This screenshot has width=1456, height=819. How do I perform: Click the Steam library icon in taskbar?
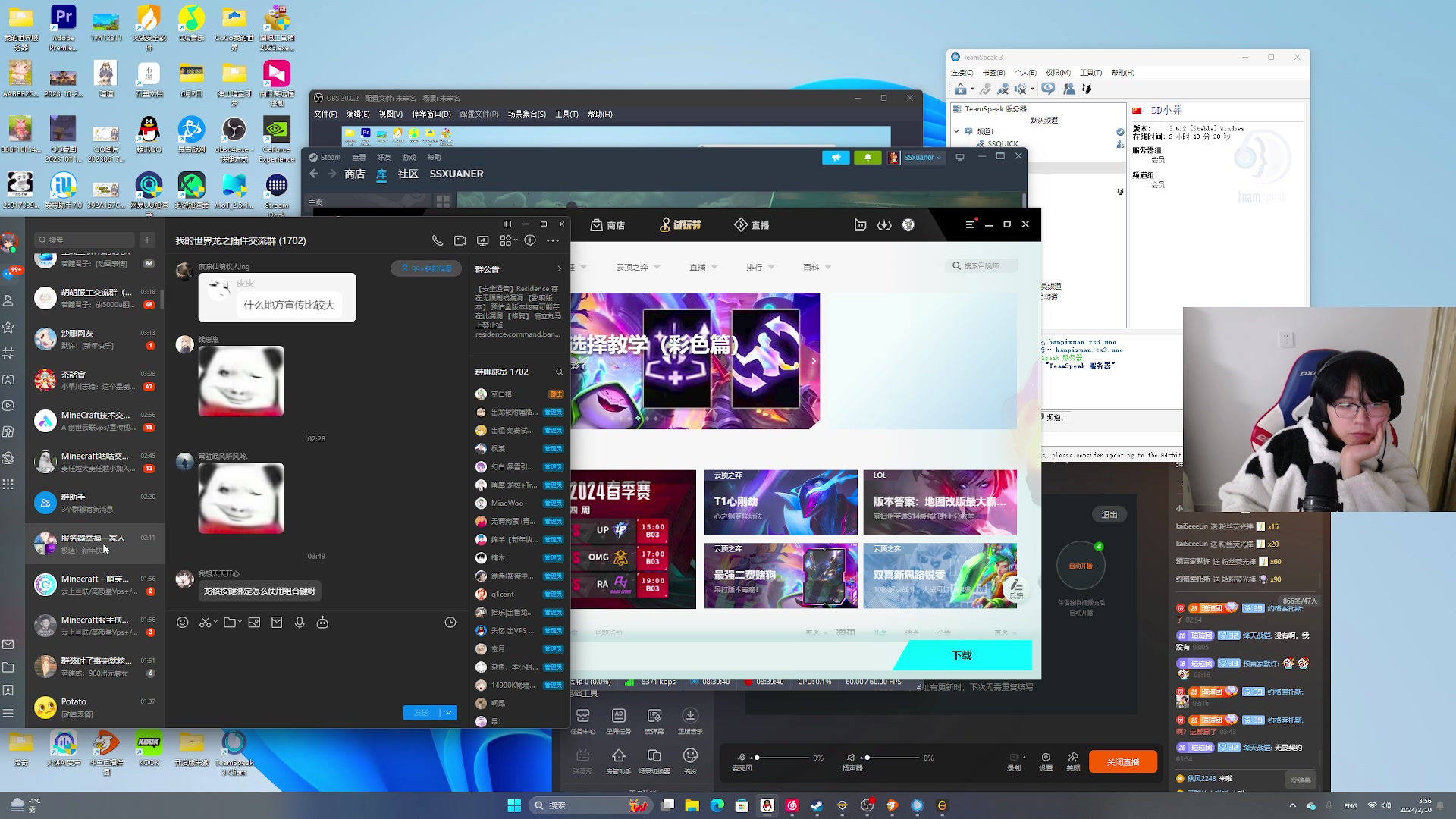[x=817, y=805]
